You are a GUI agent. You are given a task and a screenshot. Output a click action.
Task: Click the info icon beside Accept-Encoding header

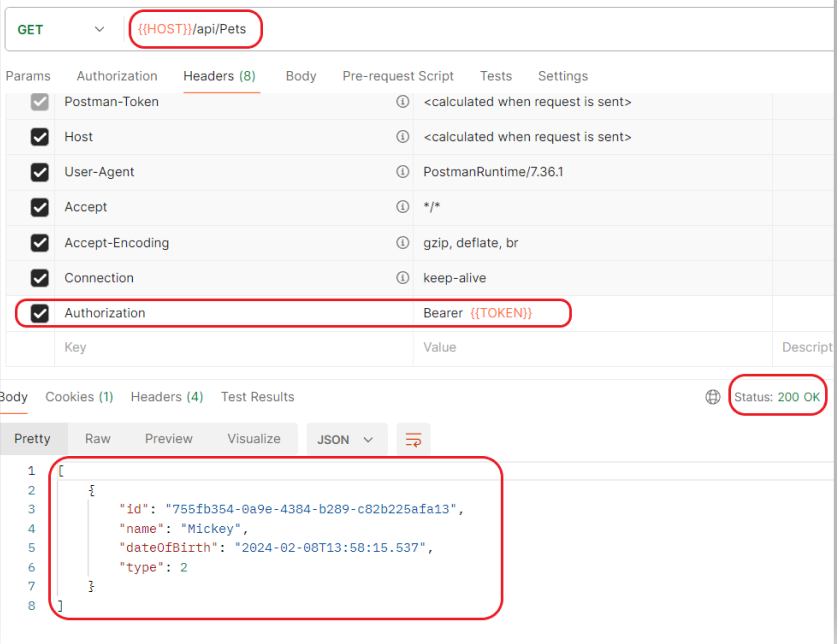click(403, 243)
